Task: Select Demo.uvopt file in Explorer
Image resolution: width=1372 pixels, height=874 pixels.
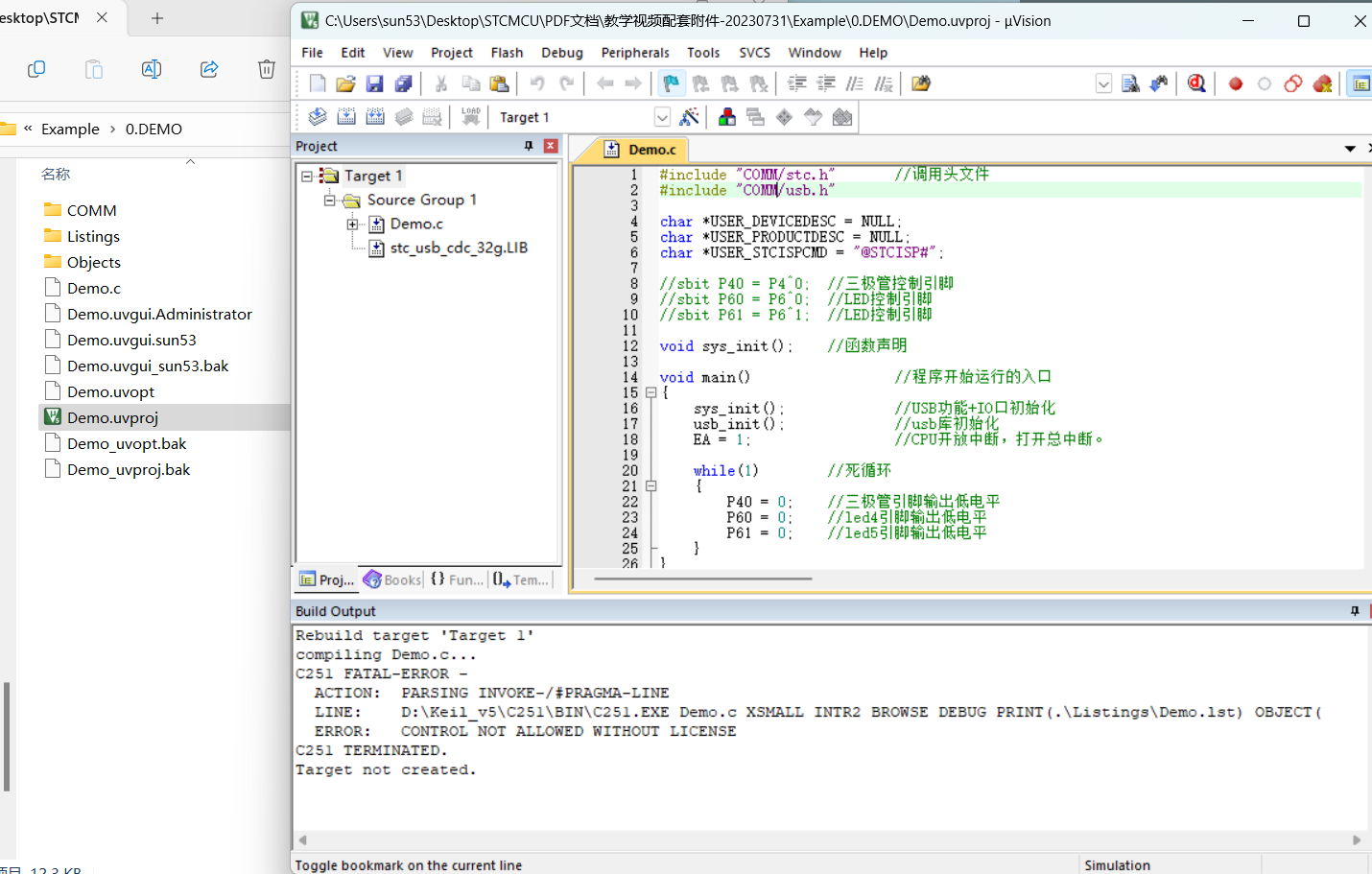Action: (x=110, y=391)
